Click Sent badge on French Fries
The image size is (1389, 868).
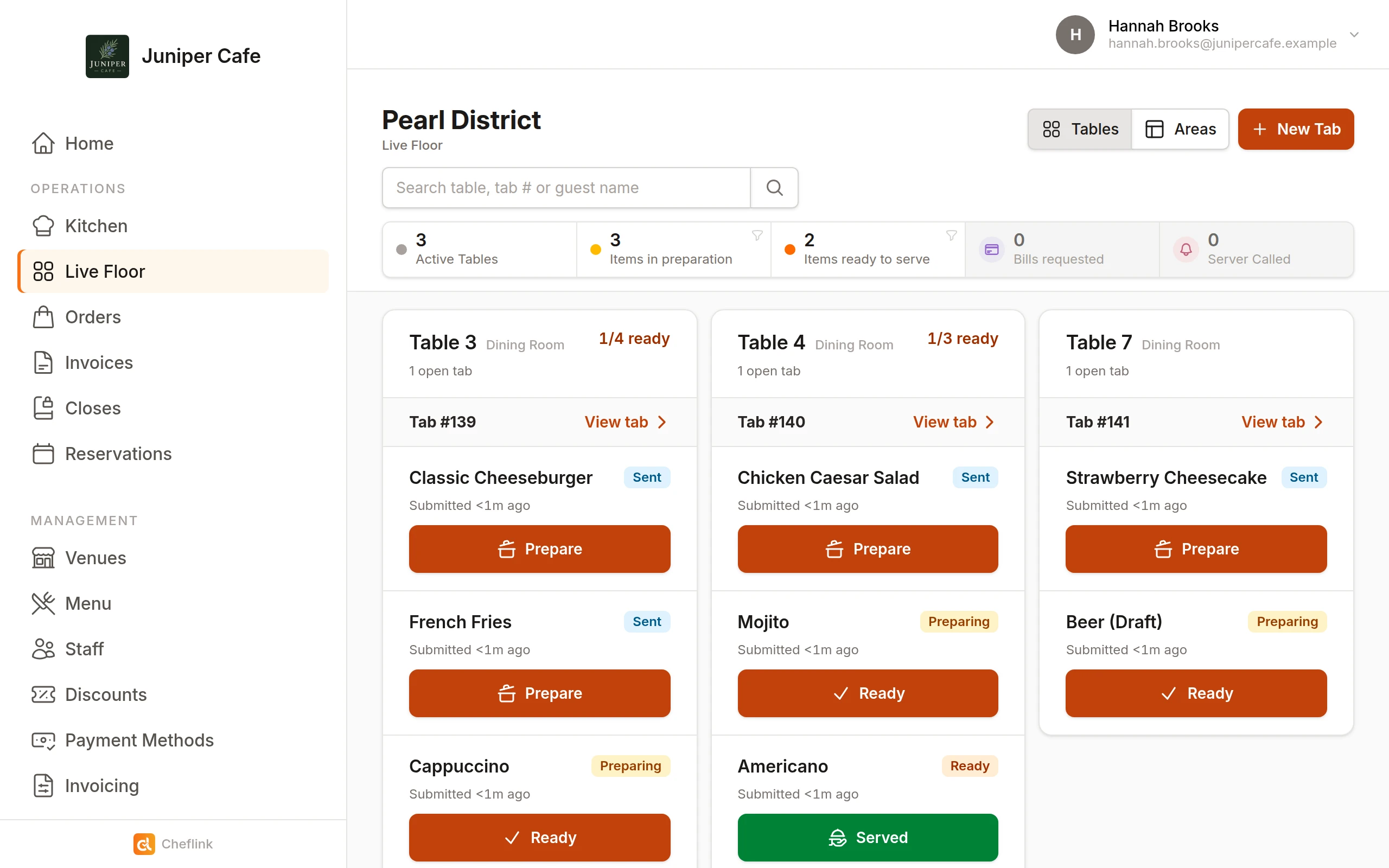point(647,622)
